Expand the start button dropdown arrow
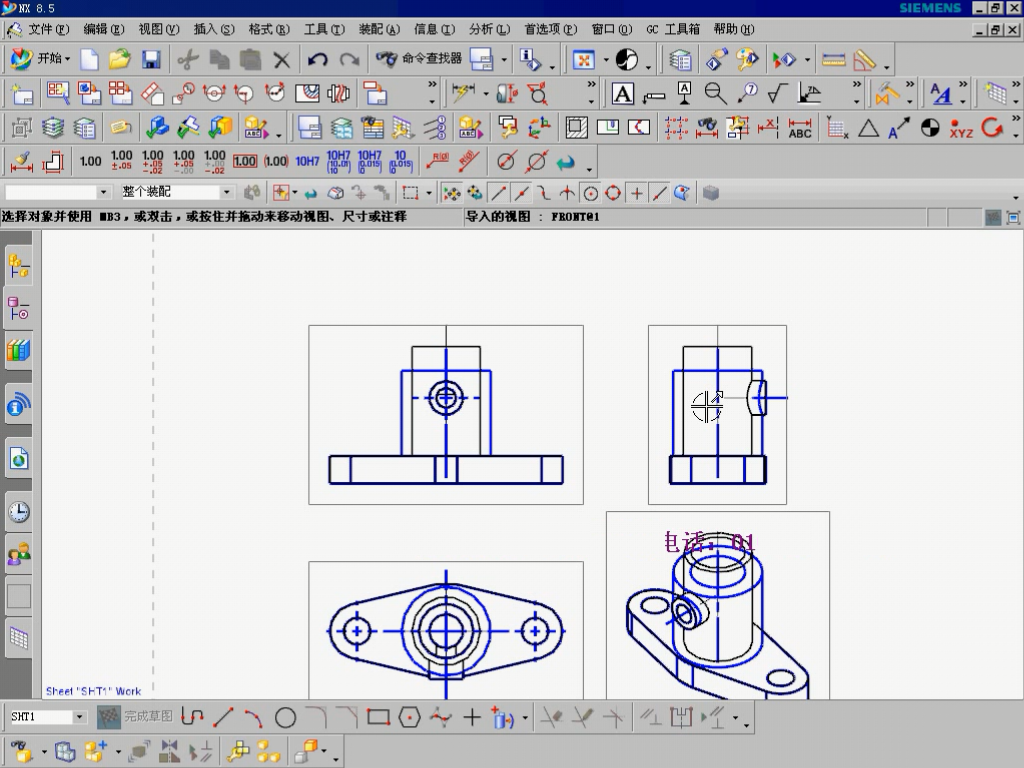Viewport: 1024px width, 768px height. tap(67, 59)
